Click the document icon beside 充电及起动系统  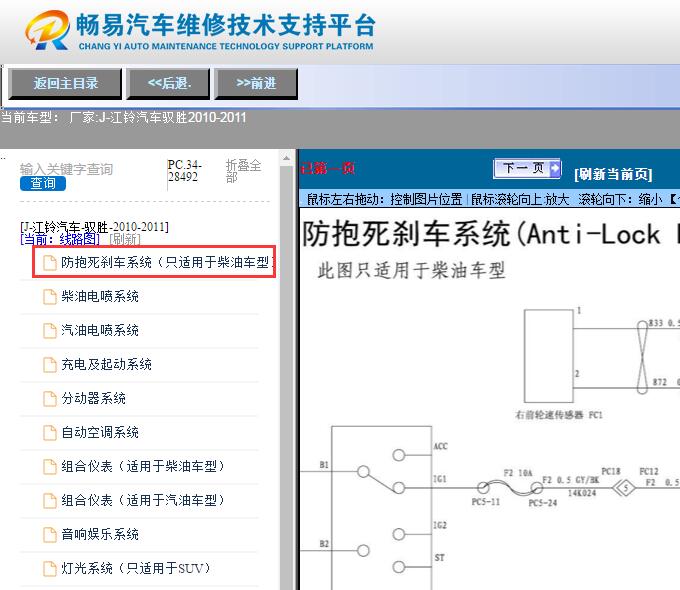pyautogui.click(x=50, y=365)
